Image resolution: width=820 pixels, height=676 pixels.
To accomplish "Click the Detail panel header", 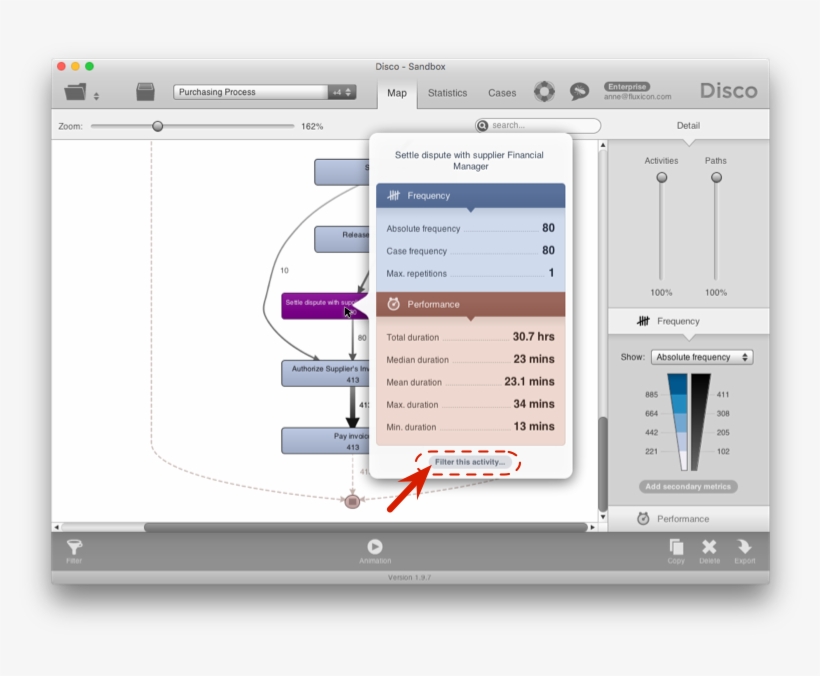I will click(x=688, y=125).
